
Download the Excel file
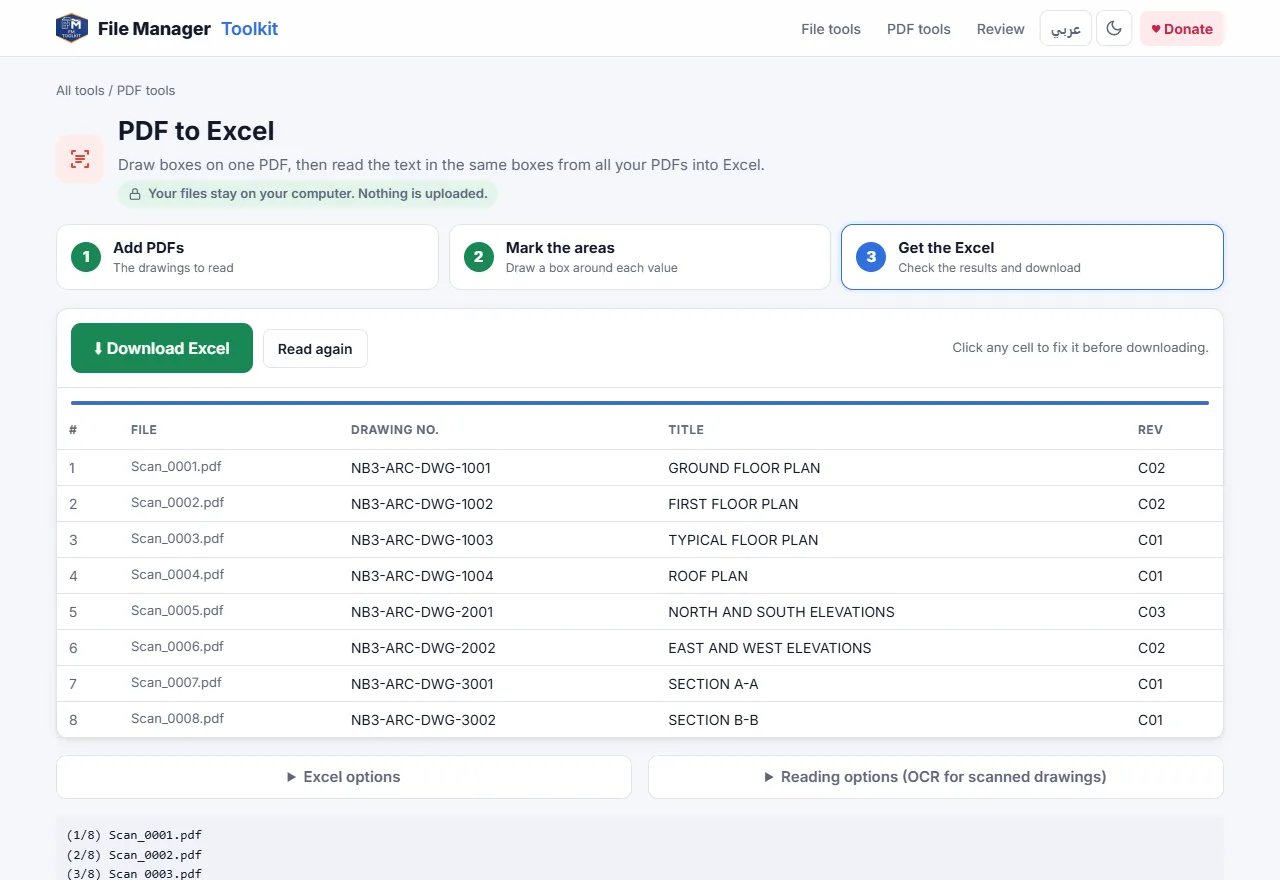[162, 348]
